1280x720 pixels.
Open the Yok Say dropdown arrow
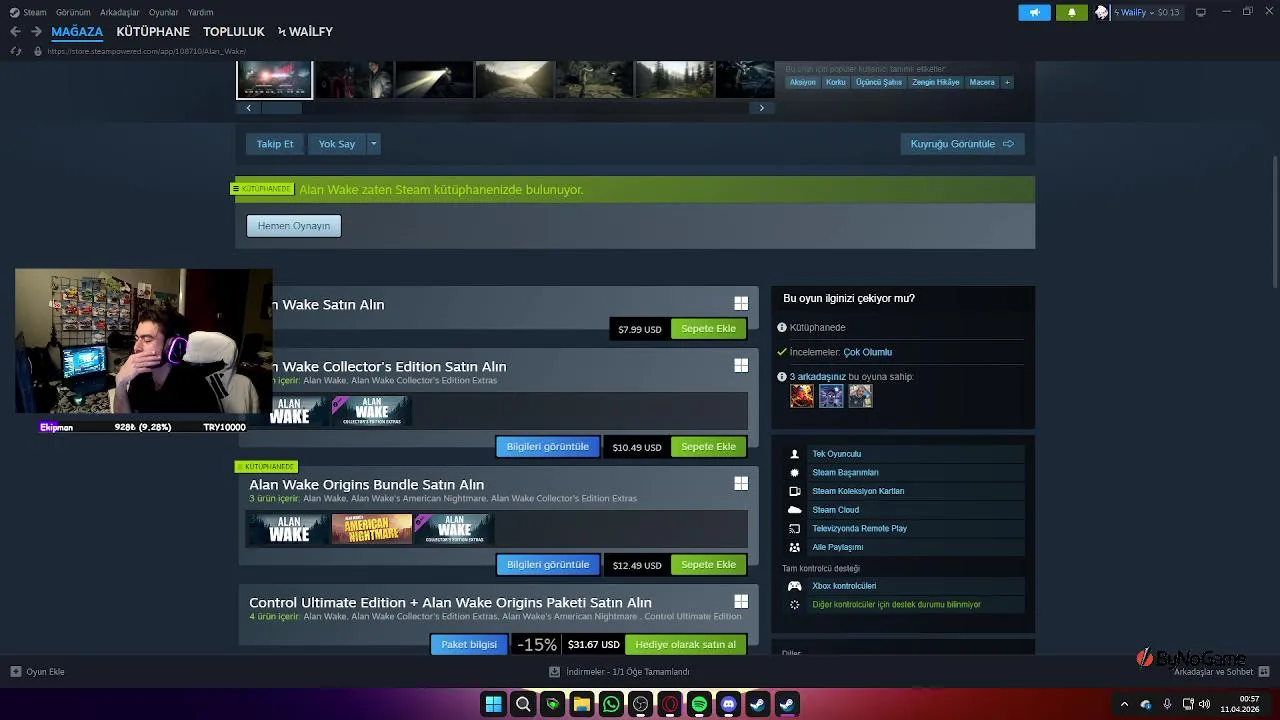[x=373, y=144]
